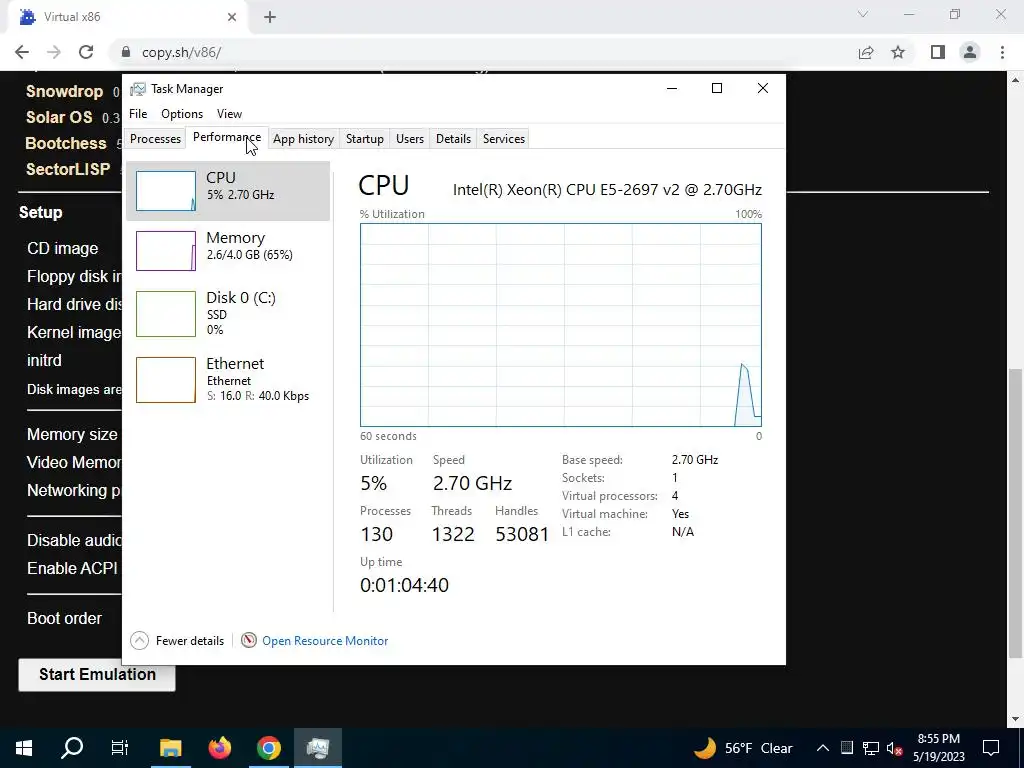
Task: Click the Open Resource Monitor link
Action: 325,641
